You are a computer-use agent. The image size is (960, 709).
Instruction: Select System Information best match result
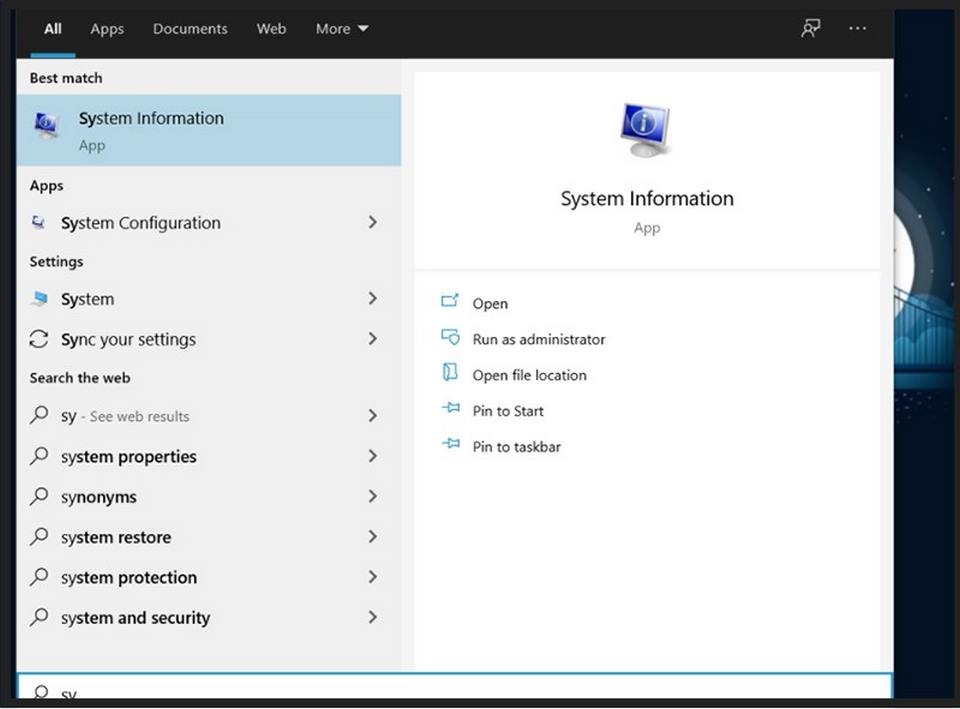coord(209,130)
